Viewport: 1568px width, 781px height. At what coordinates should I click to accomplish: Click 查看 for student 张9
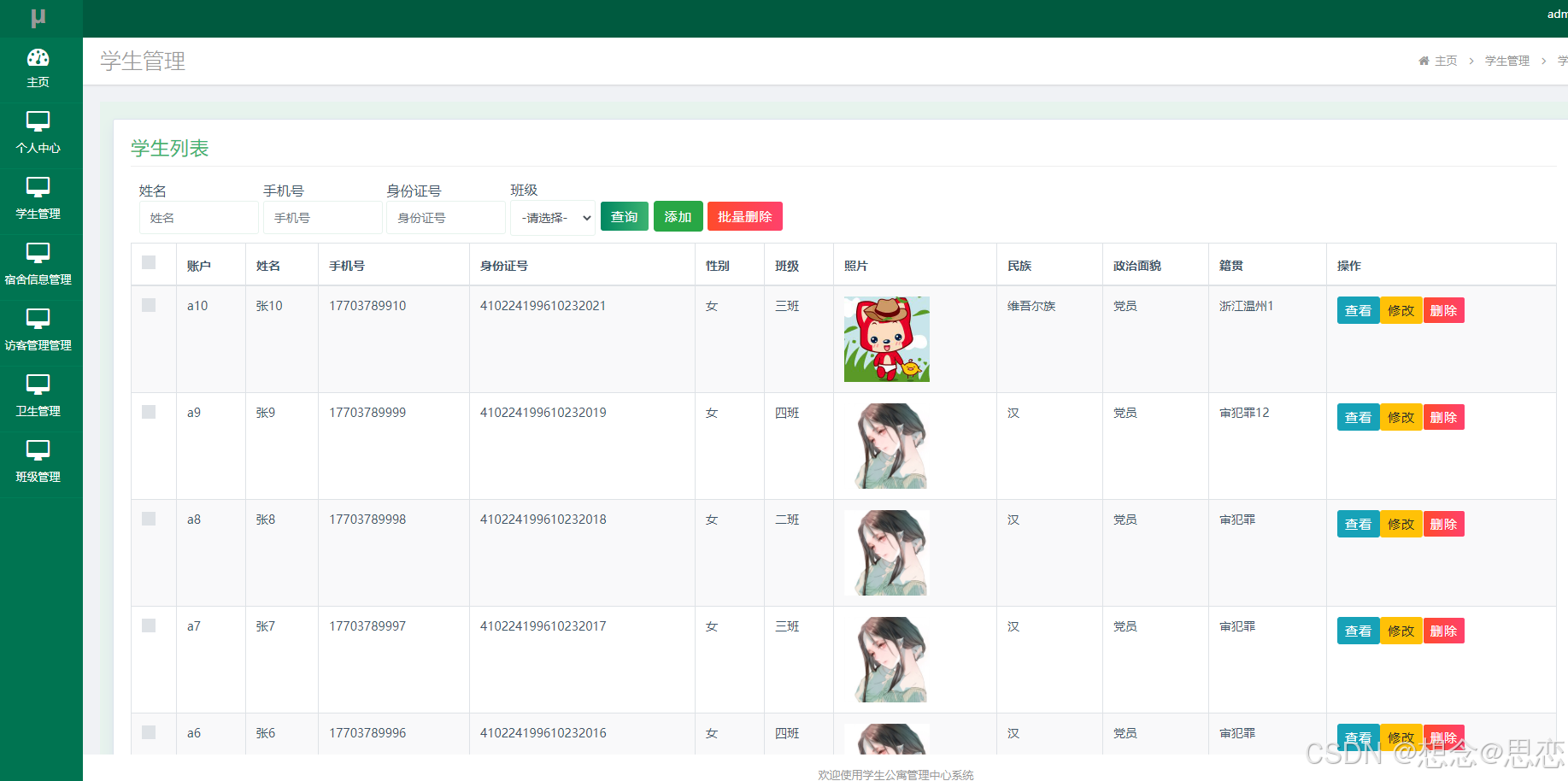coord(1358,417)
